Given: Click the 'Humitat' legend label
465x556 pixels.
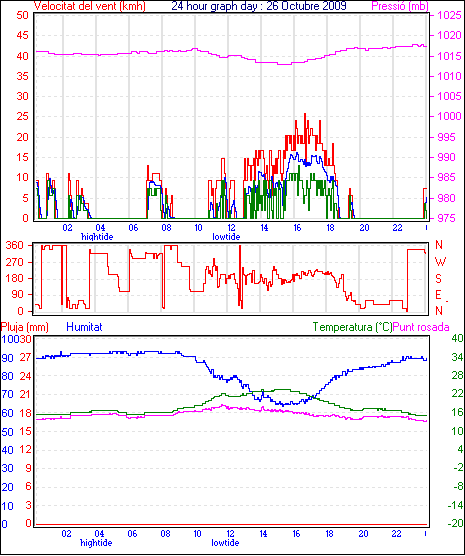Looking at the screenshot, I should (x=84, y=327).
